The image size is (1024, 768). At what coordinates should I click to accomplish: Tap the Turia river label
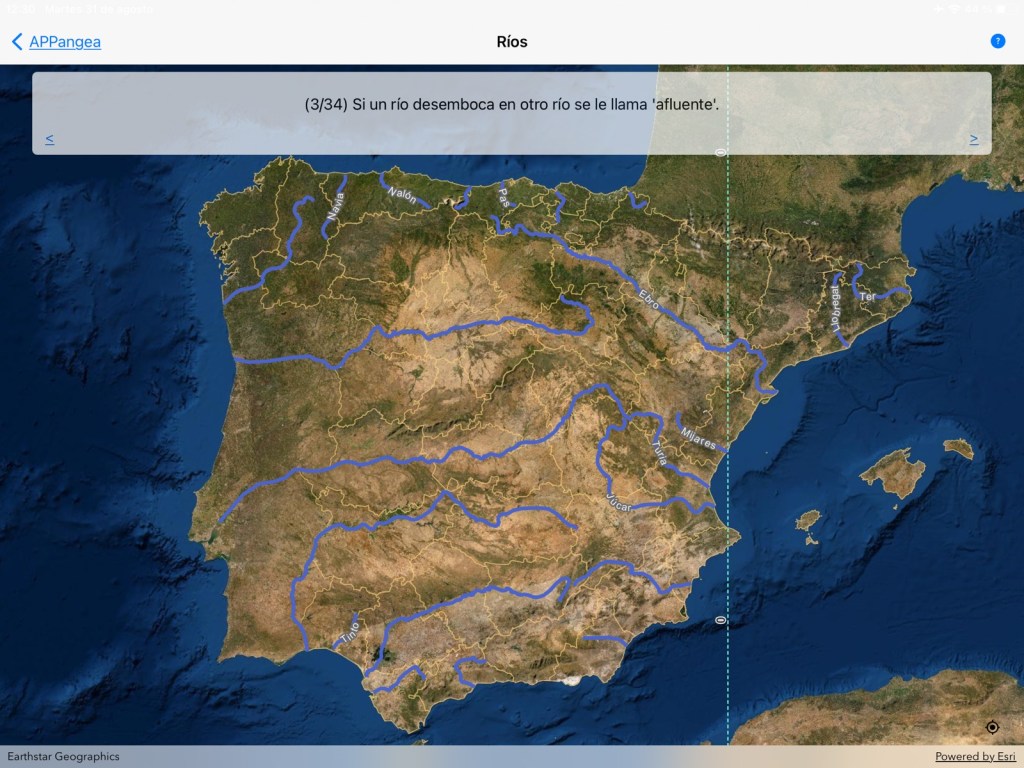(660, 447)
